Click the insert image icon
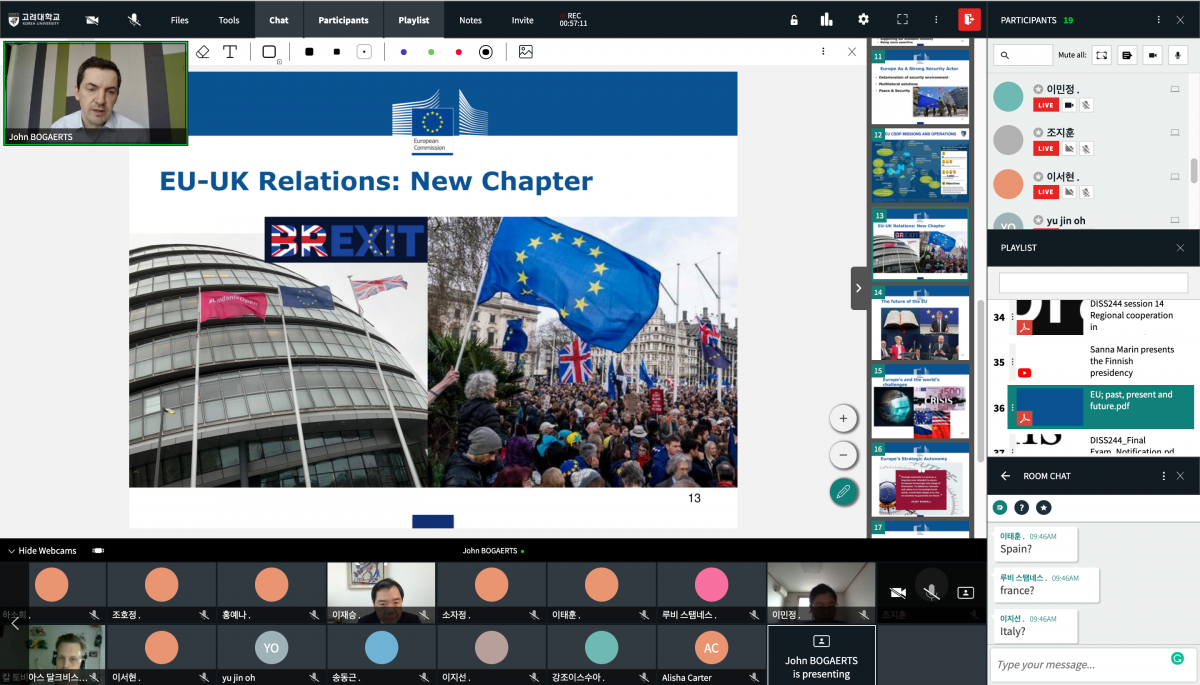Viewport: 1200px width, 685px height. [x=525, y=52]
